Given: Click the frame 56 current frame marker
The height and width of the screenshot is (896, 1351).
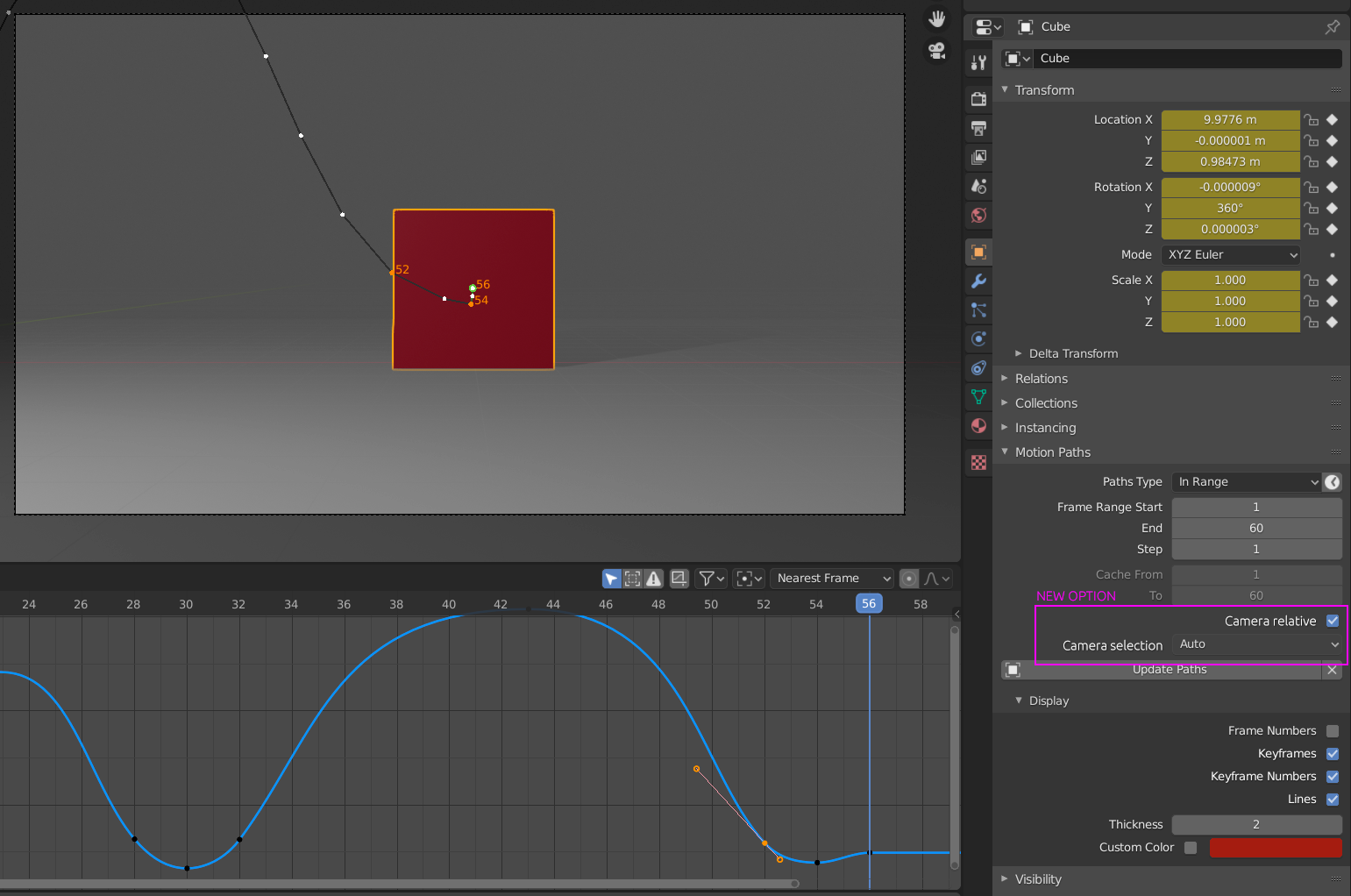Looking at the screenshot, I should (869, 604).
